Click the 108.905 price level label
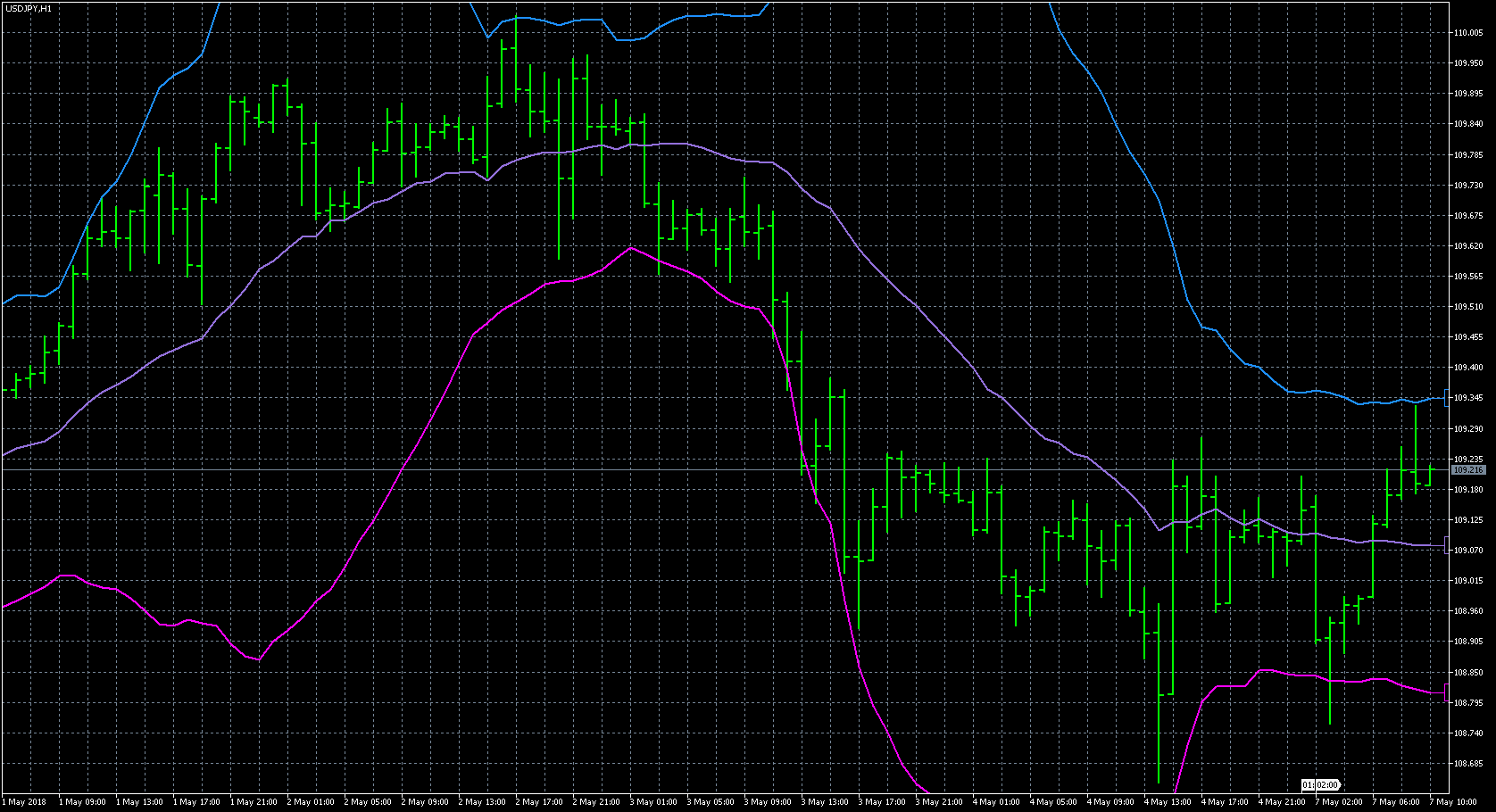The image size is (1496, 812). 1468,642
